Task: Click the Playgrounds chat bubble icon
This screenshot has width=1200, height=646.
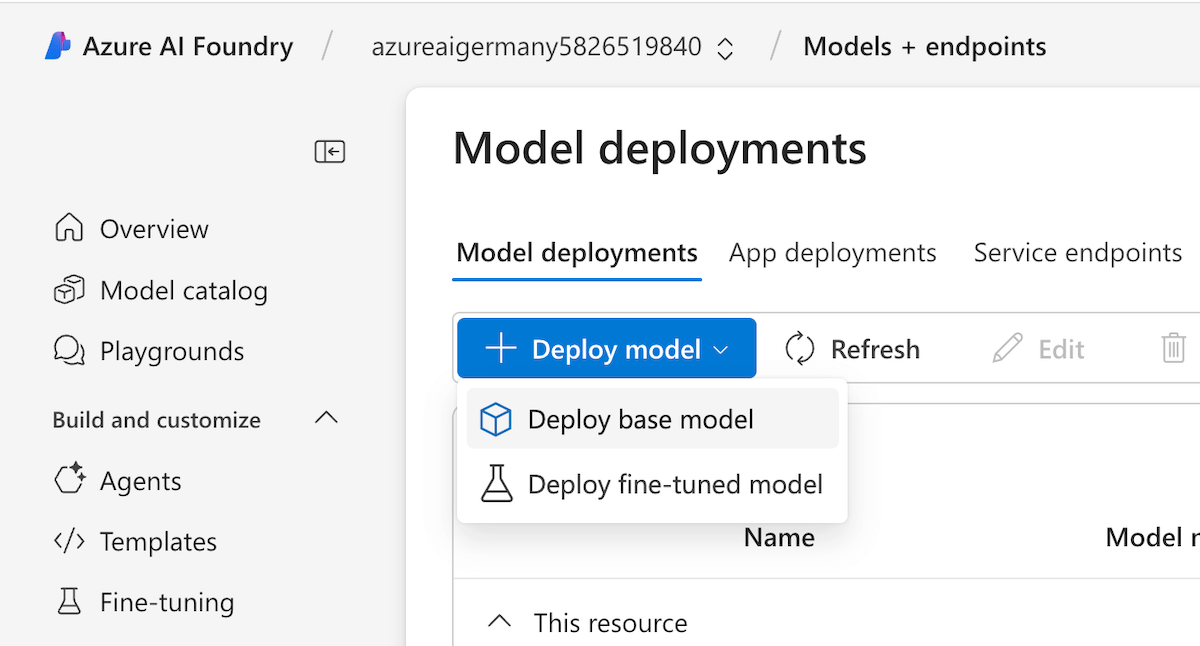Action: click(68, 351)
